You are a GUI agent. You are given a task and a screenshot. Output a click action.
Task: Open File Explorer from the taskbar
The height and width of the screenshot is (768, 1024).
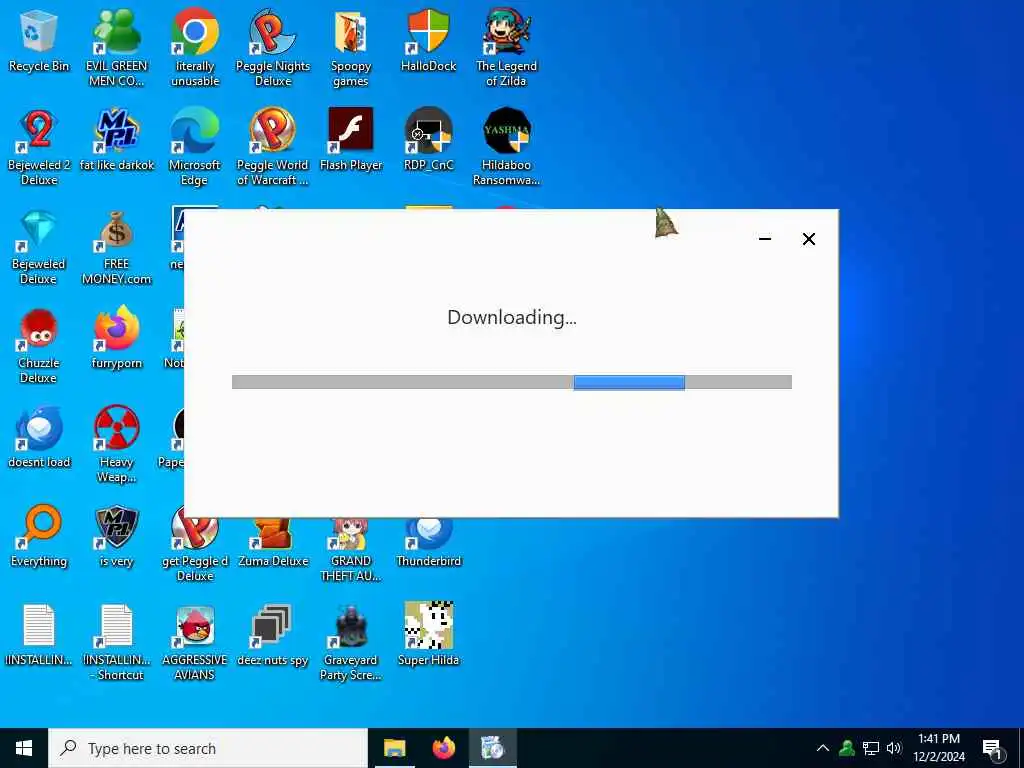(x=394, y=748)
